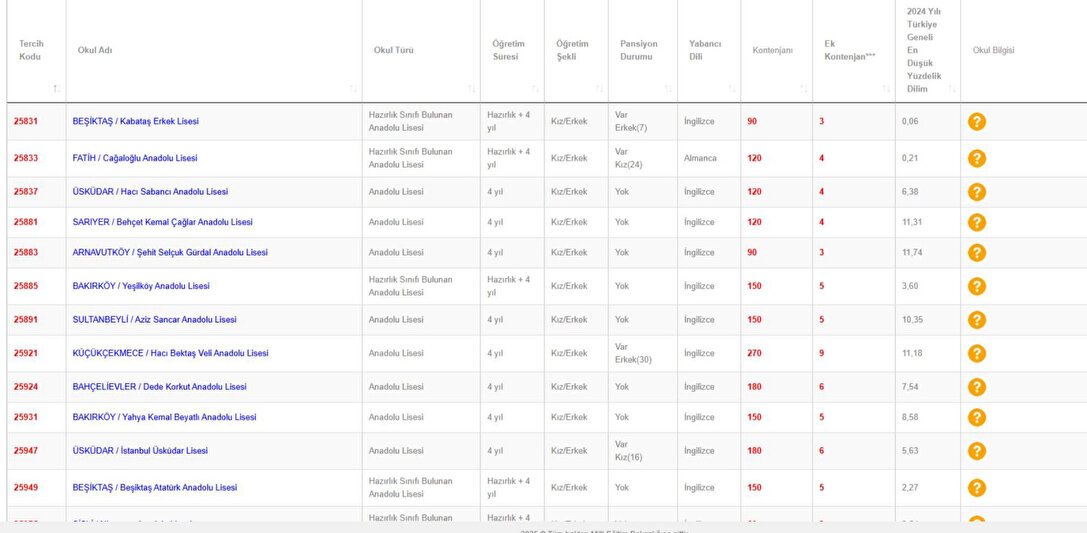Select preference code 25881

click(26, 222)
